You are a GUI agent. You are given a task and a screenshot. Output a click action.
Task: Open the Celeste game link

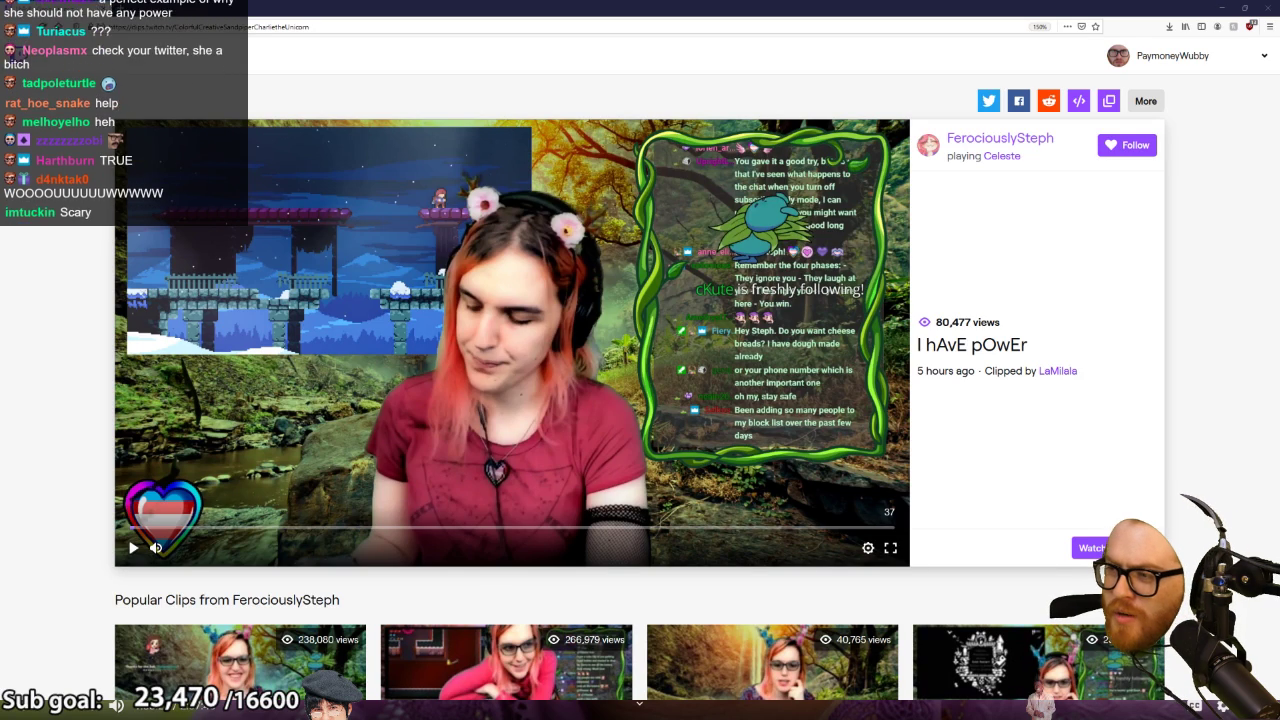point(1002,156)
